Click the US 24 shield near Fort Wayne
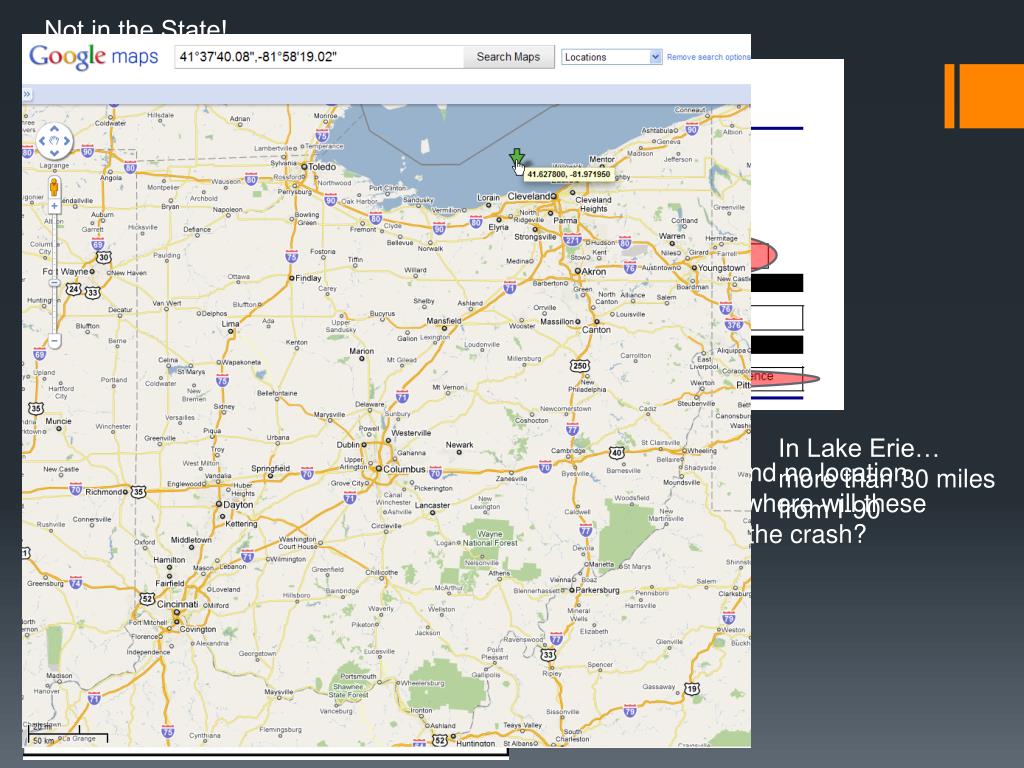Image resolution: width=1024 pixels, height=768 pixels. coord(73,289)
